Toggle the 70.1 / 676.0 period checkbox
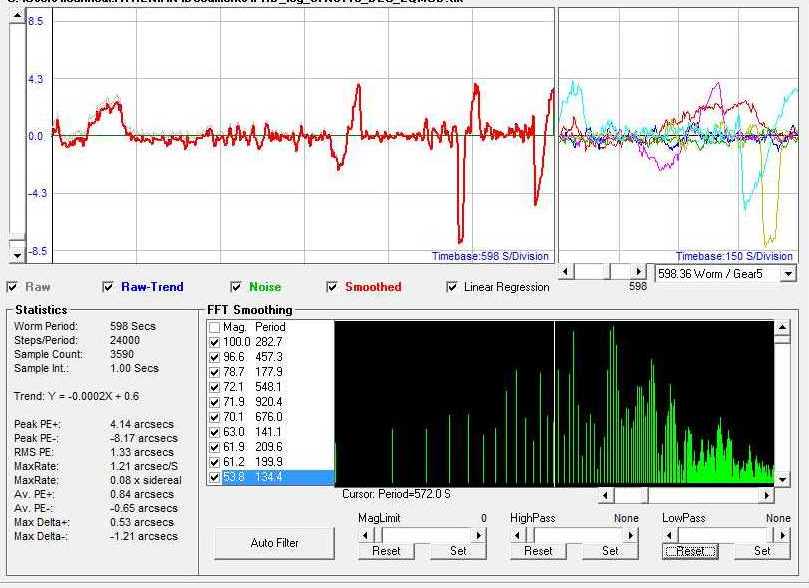The image size is (809, 588). coord(215,417)
